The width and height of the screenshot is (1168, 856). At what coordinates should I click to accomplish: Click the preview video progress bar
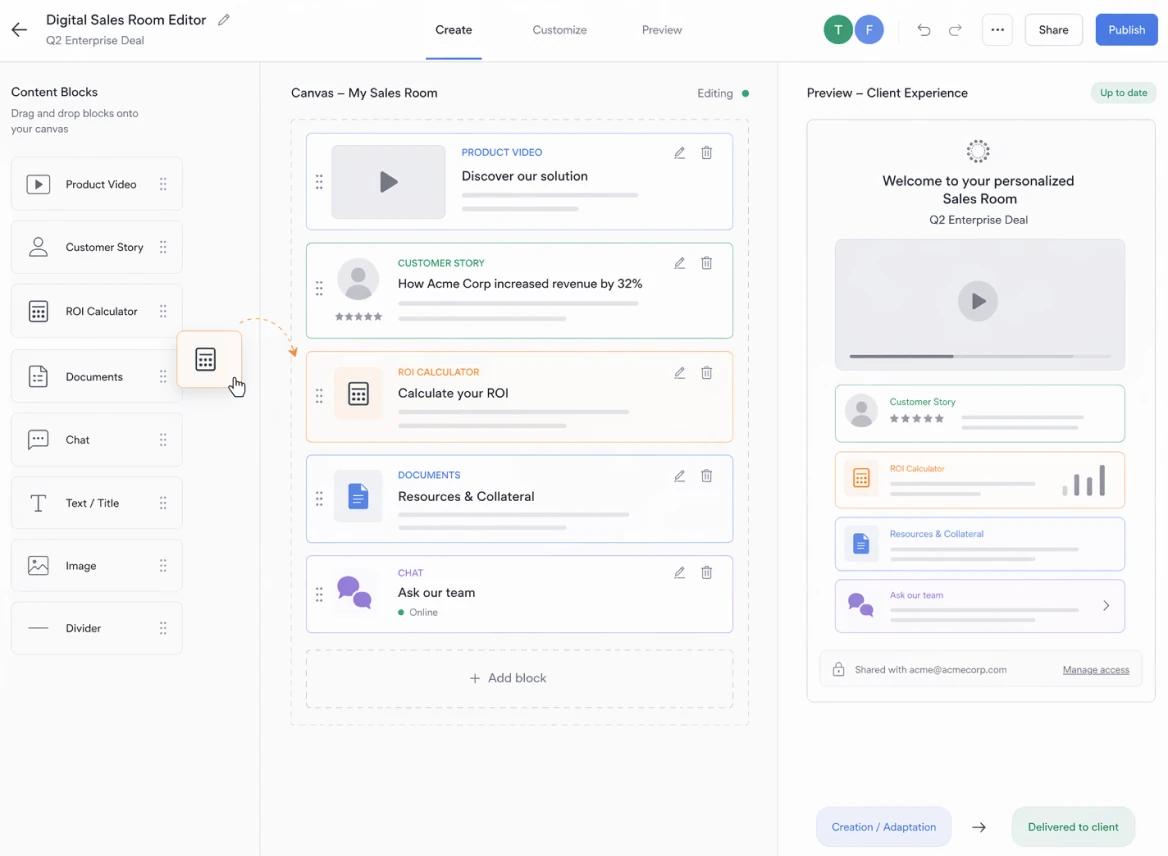[x=980, y=356]
